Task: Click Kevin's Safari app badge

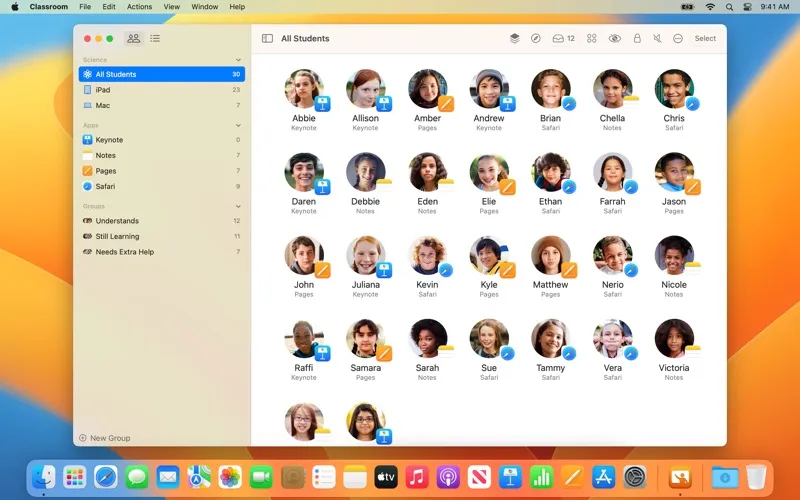Action: [x=445, y=270]
